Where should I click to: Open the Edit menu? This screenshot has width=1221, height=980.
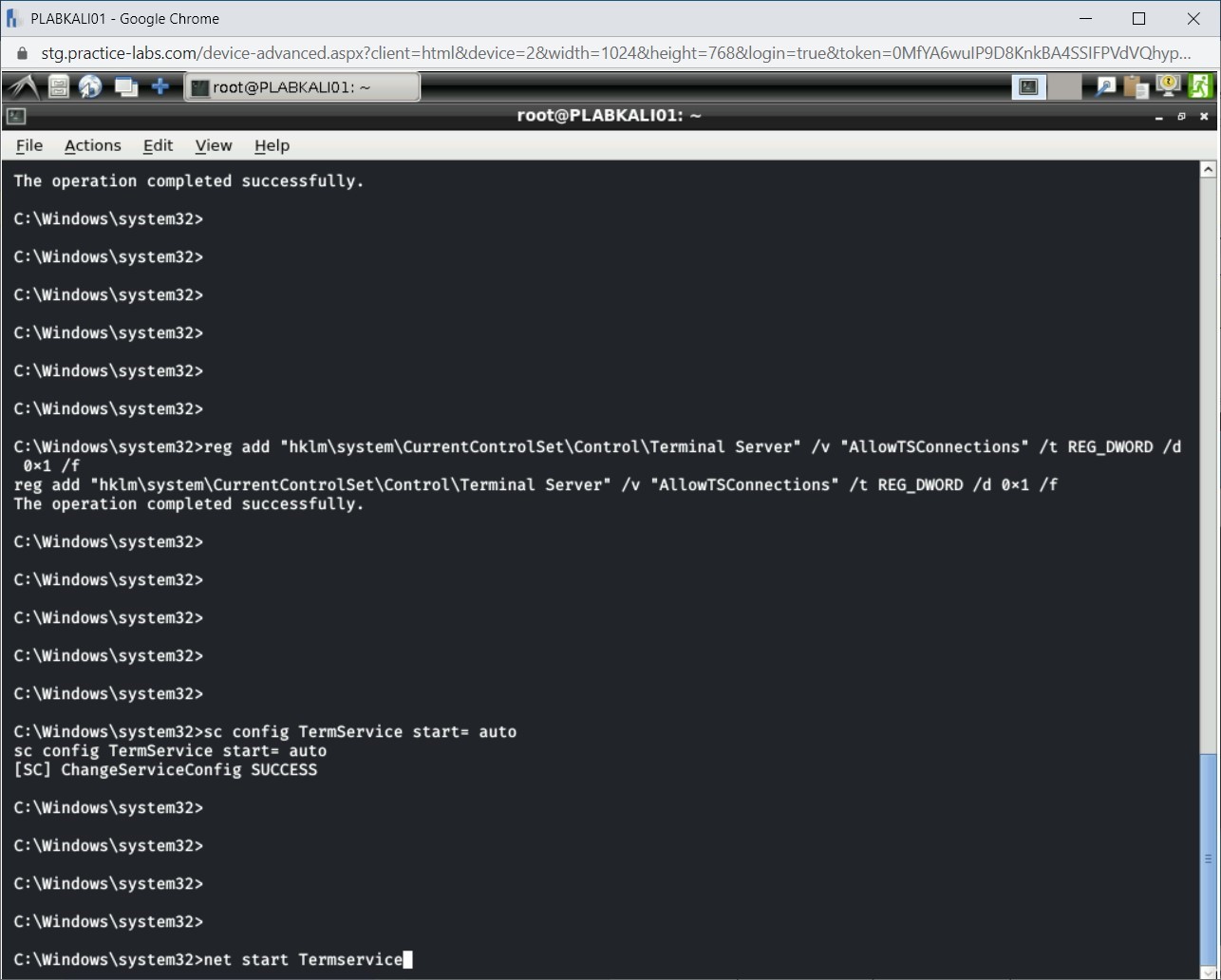[x=158, y=145]
